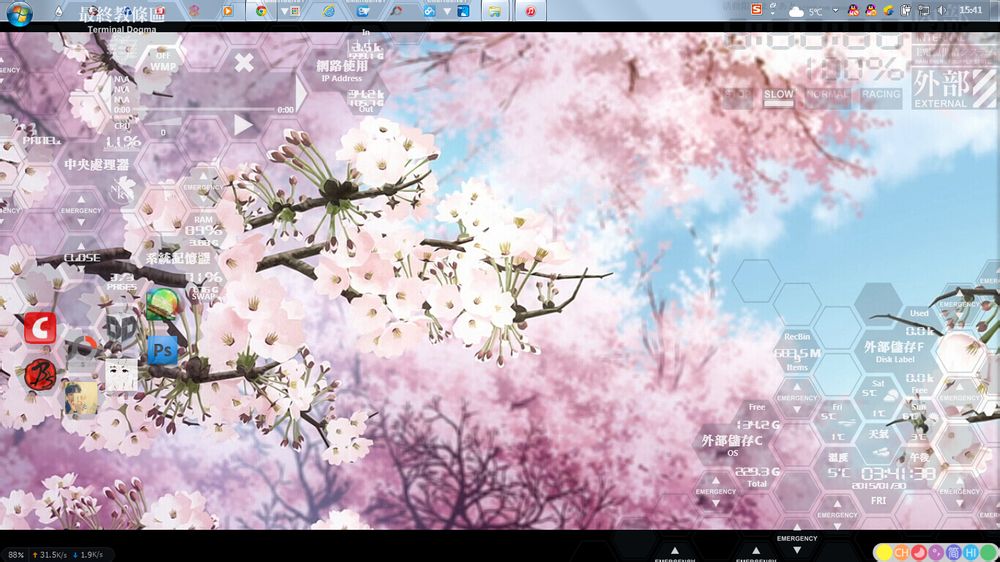Screen dimensions: 1000x562
Task: Open the green burger launcher icon
Action: pos(162,304)
